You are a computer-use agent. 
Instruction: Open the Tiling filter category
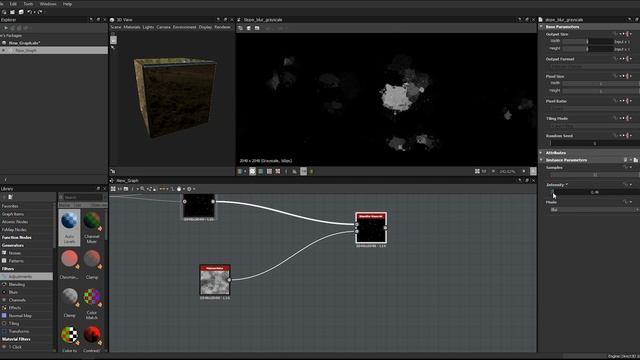[14, 323]
